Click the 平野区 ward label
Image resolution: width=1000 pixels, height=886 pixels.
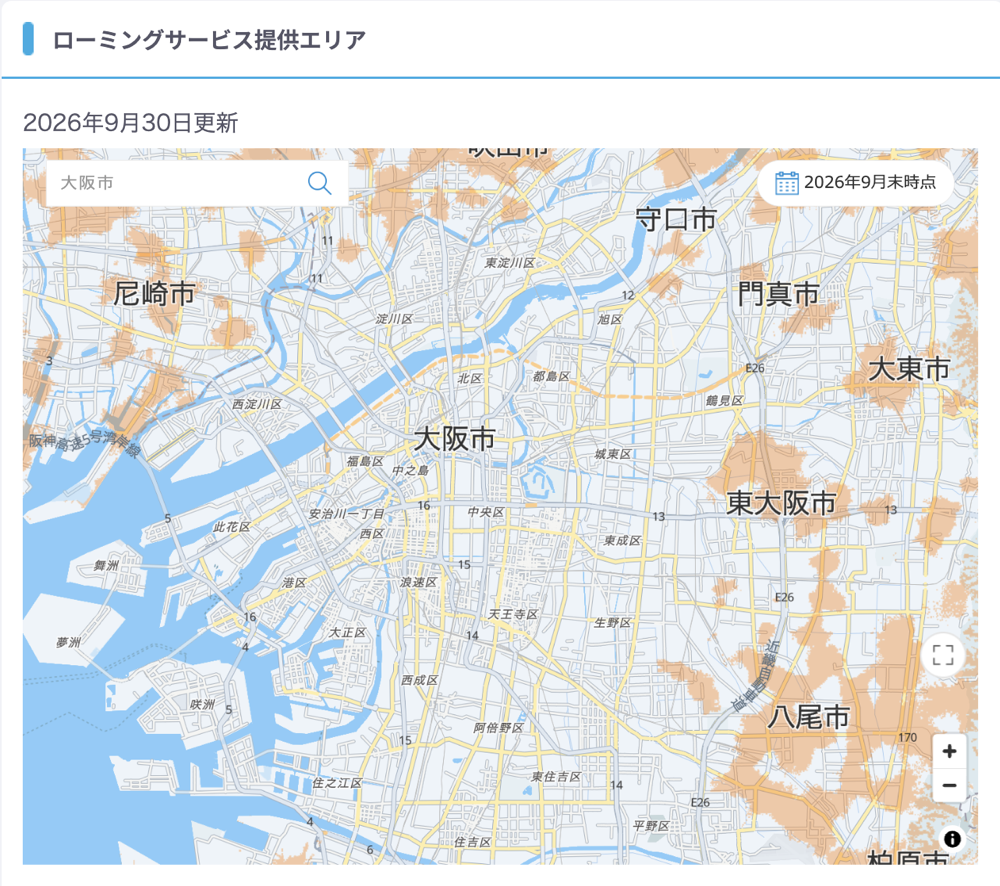[651, 826]
